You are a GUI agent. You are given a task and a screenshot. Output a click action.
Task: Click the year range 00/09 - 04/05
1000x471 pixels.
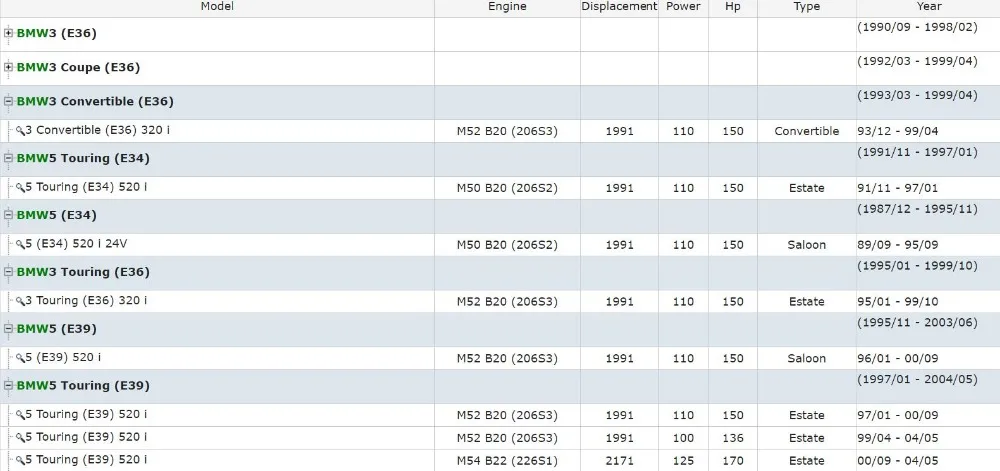tap(898, 461)
